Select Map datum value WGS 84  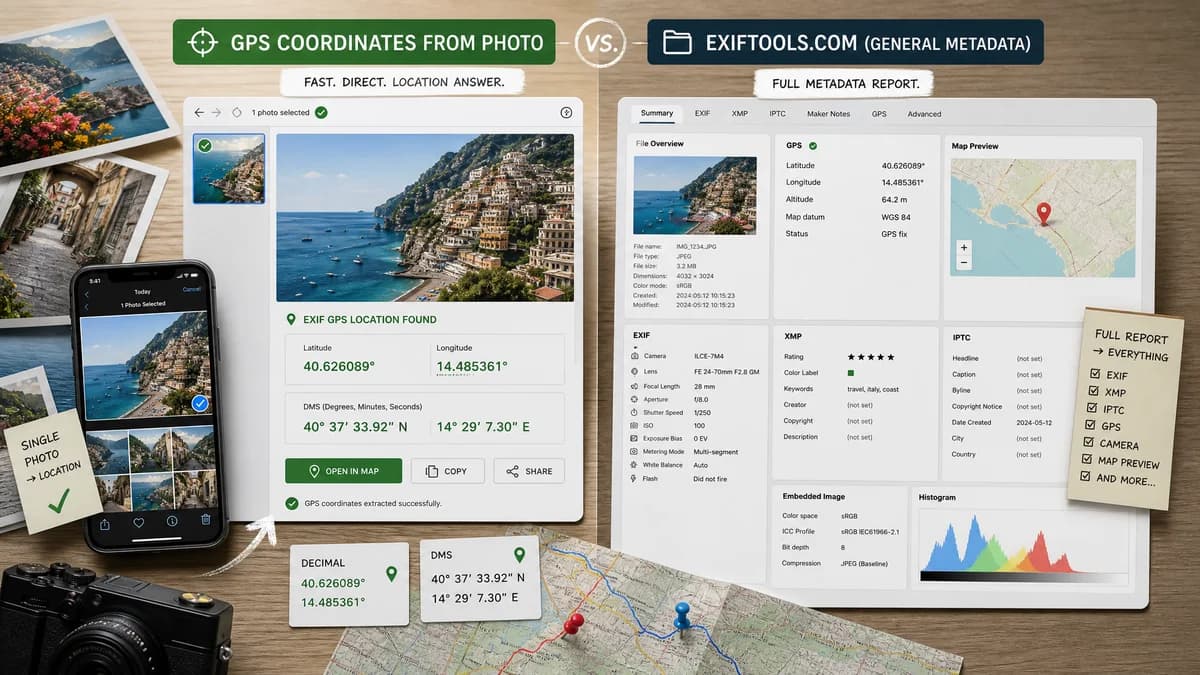tap(896, 217)
